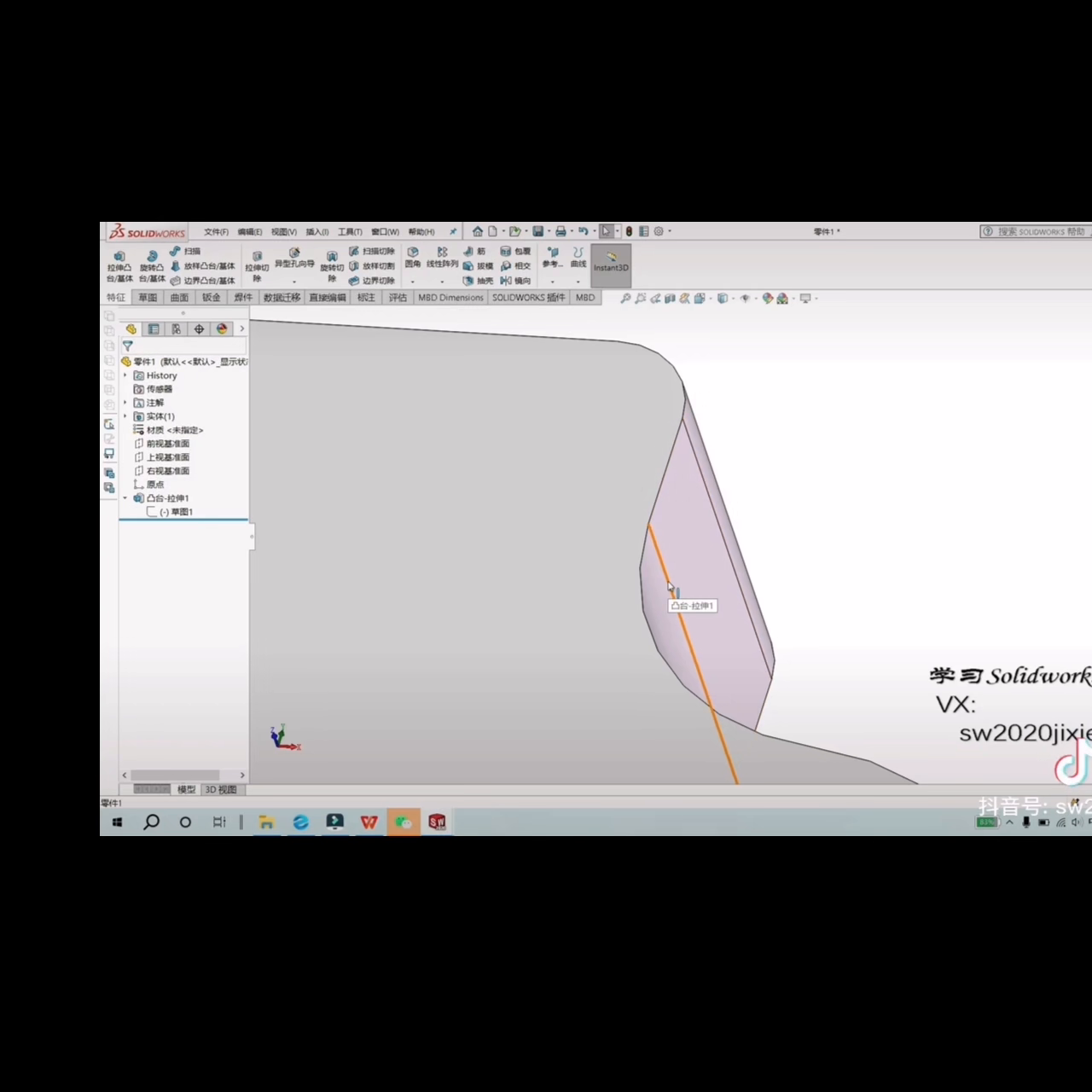Select the 圆角 fillet tool
The width and height of the screenshot is (1092, 1092).
tap(413, 258)
